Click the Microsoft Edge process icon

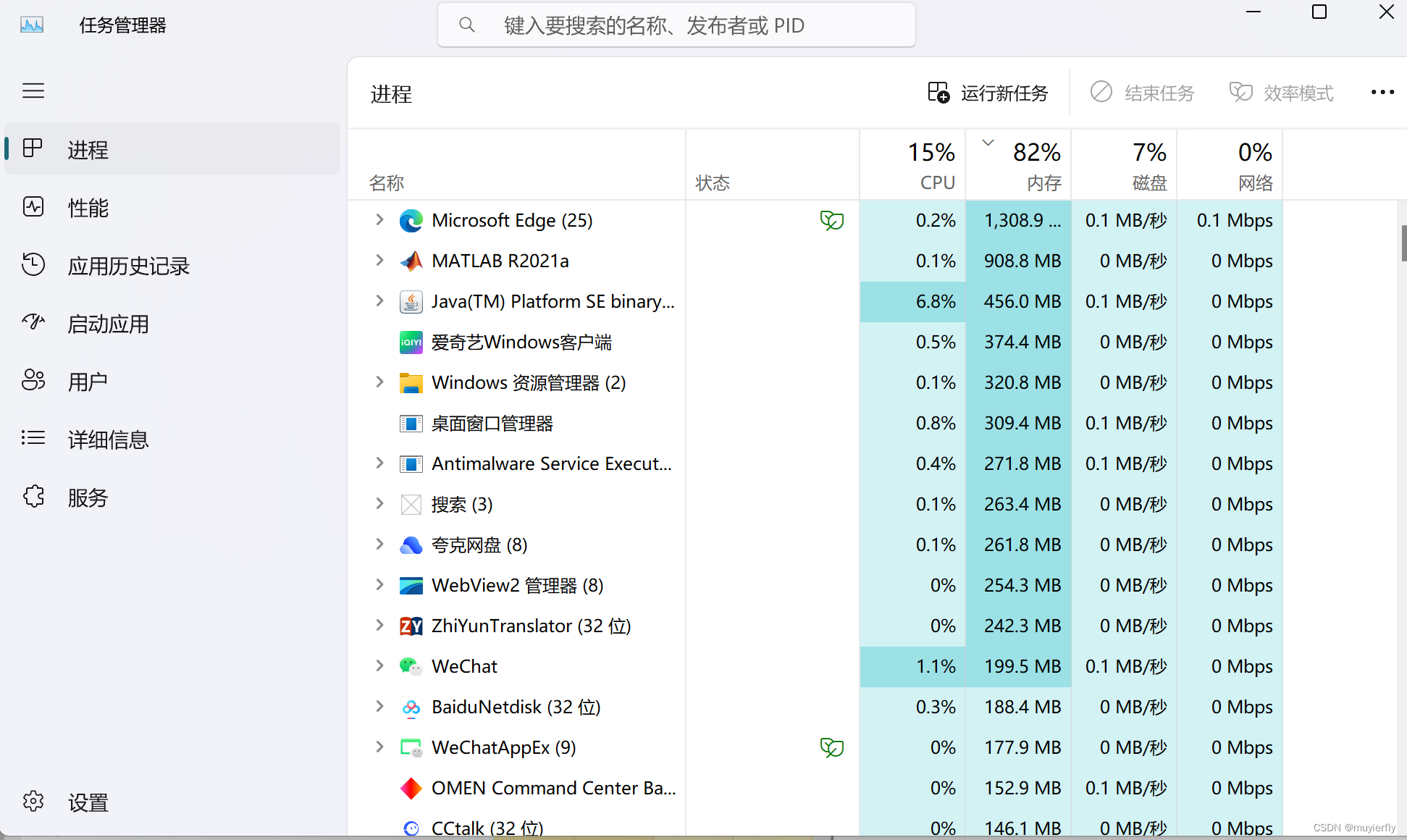pyautogui.click(x=411, y=220)
